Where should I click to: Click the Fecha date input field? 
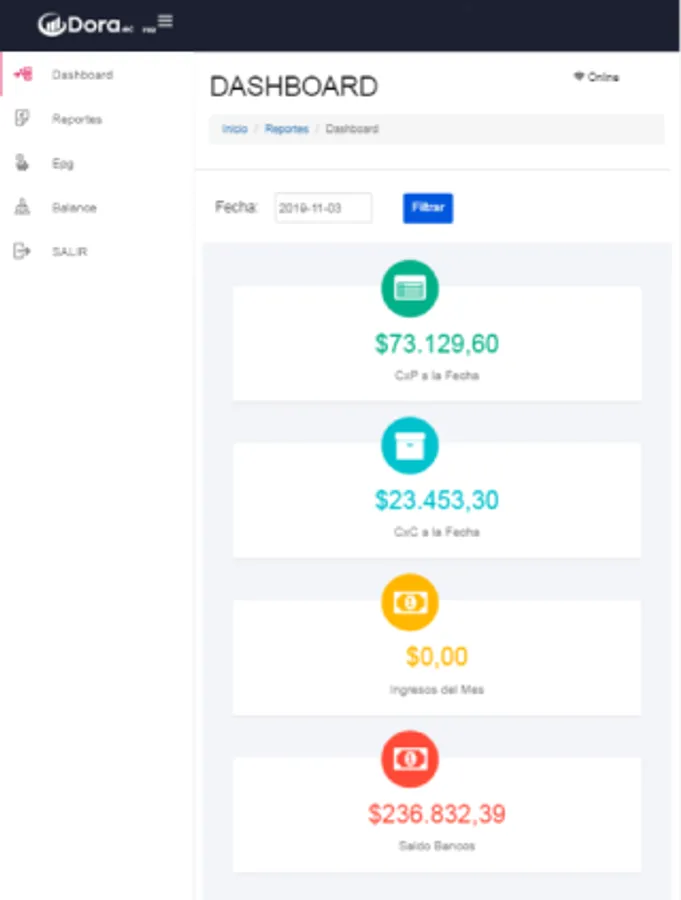point(323,208)
